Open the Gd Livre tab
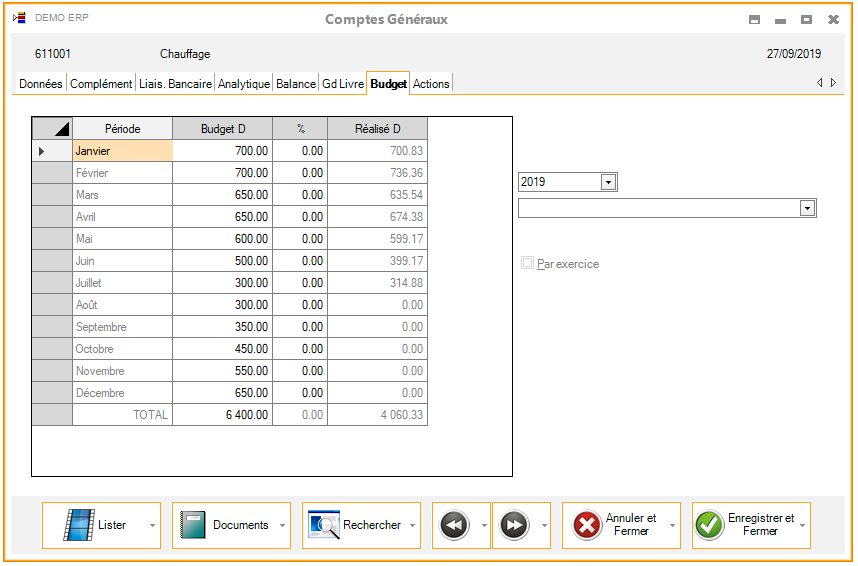Image resolution: width=858 pixels, height=566 pixels. (343, 84)
